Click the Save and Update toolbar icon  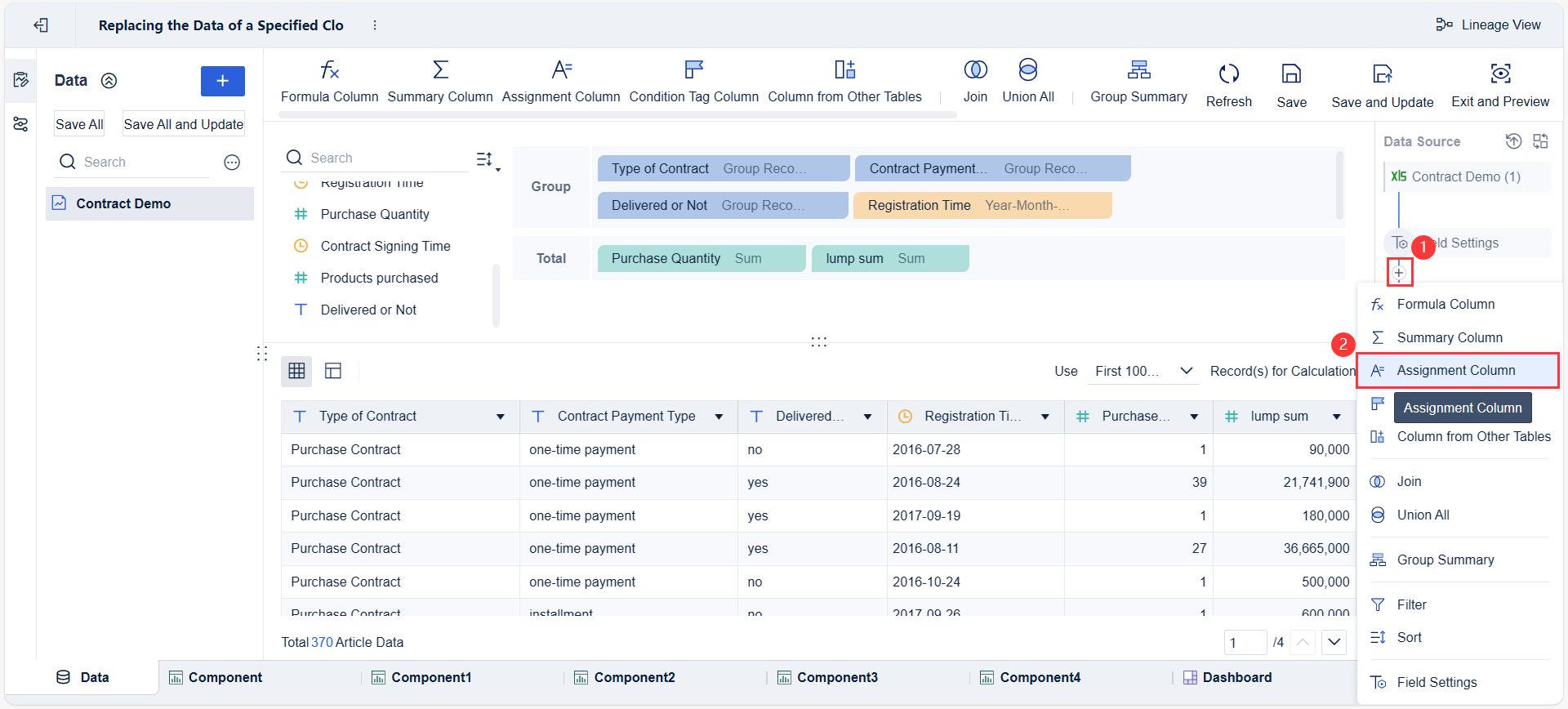1382,74
